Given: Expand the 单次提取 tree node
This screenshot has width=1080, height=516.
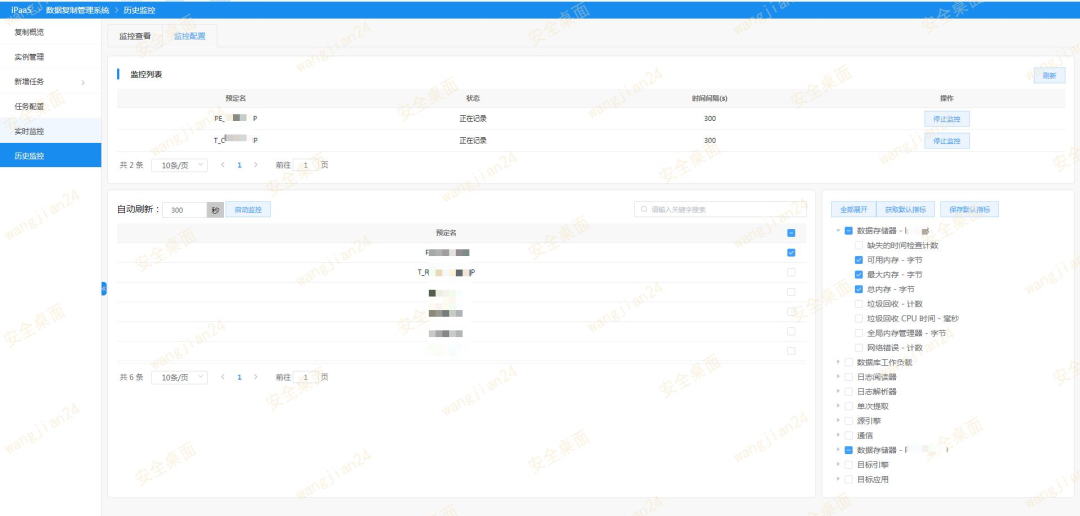Looking at the screenshot, I should click(x=838, y=406).
